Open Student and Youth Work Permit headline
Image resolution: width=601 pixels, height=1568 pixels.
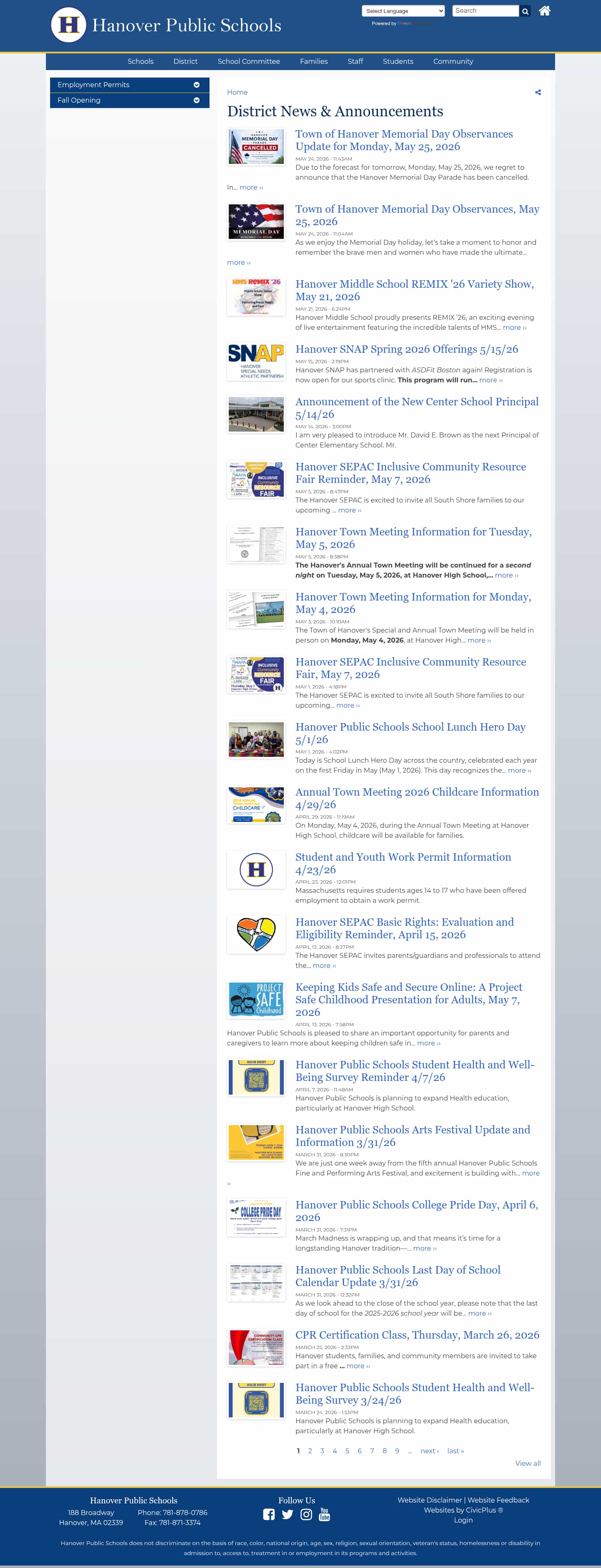(x=403, y=863)
